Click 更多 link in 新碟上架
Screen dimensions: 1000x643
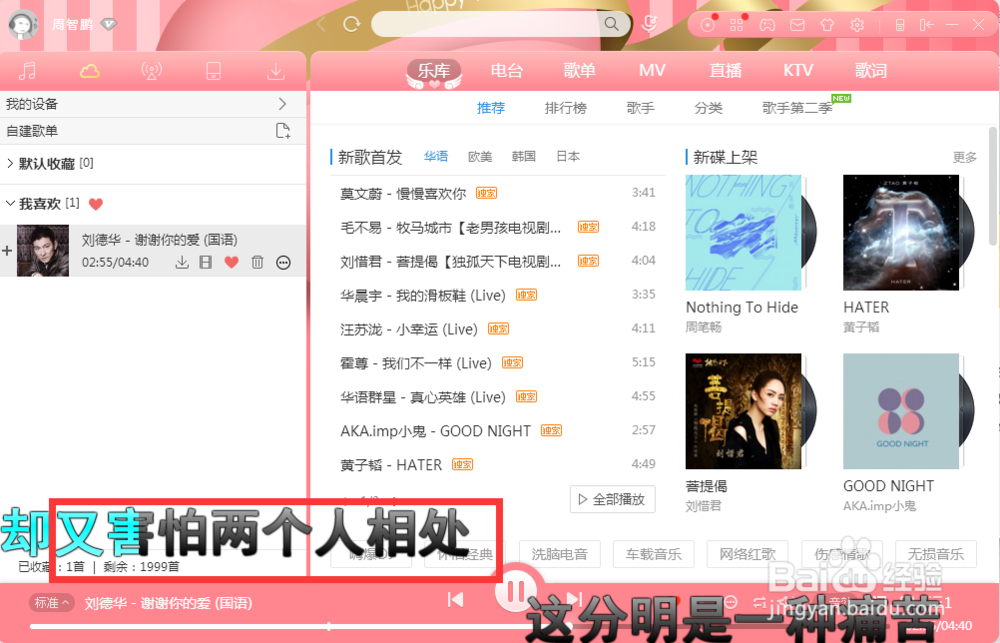click(964, 158)
